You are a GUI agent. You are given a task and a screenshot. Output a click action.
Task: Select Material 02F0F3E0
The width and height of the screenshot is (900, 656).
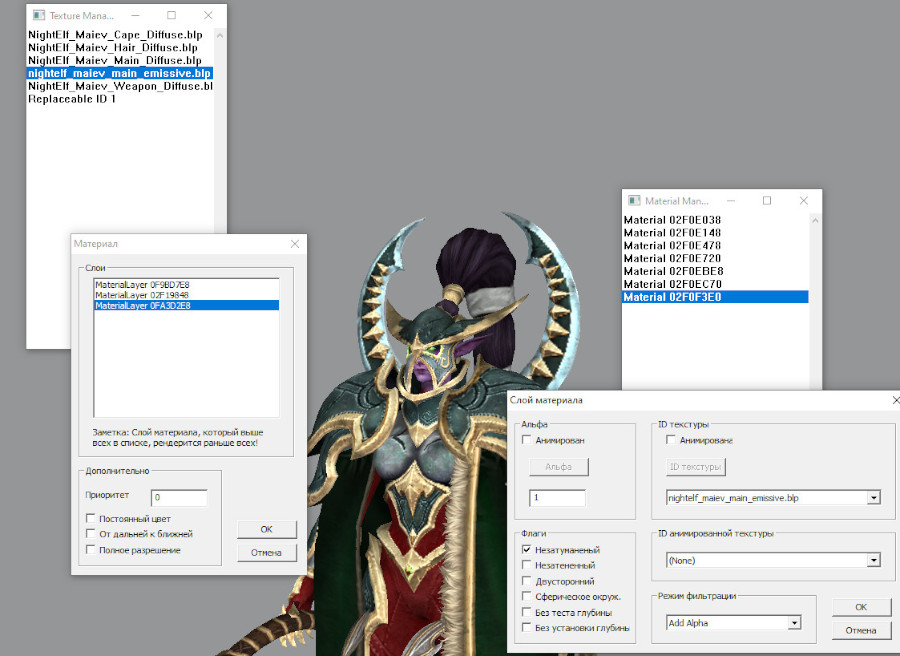click(716, 297)
